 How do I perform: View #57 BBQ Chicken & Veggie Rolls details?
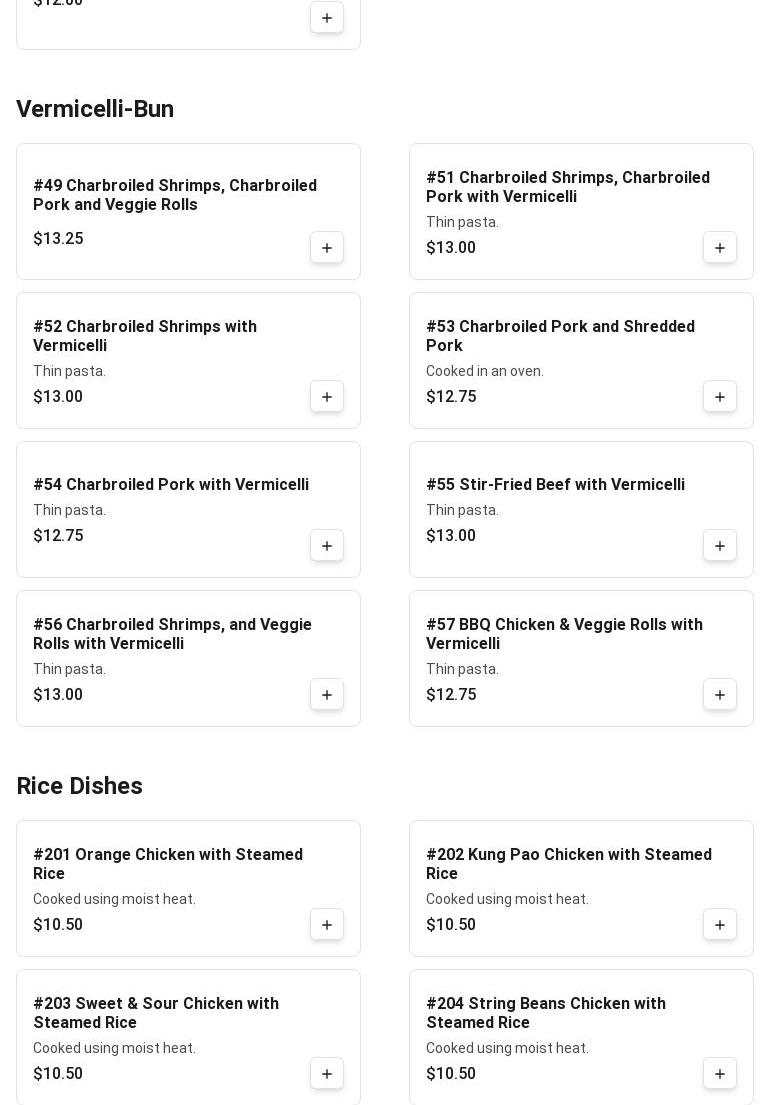564,634
